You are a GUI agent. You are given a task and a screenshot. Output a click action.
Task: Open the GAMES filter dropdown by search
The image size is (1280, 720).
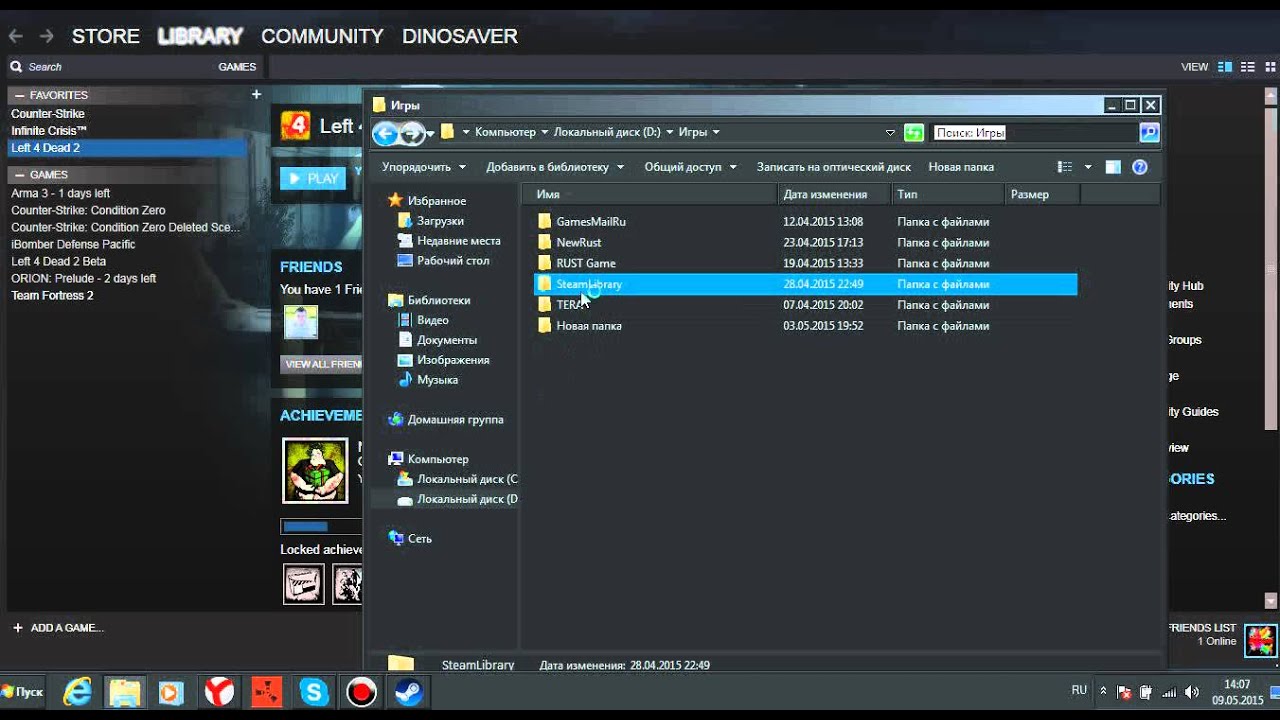237,67
